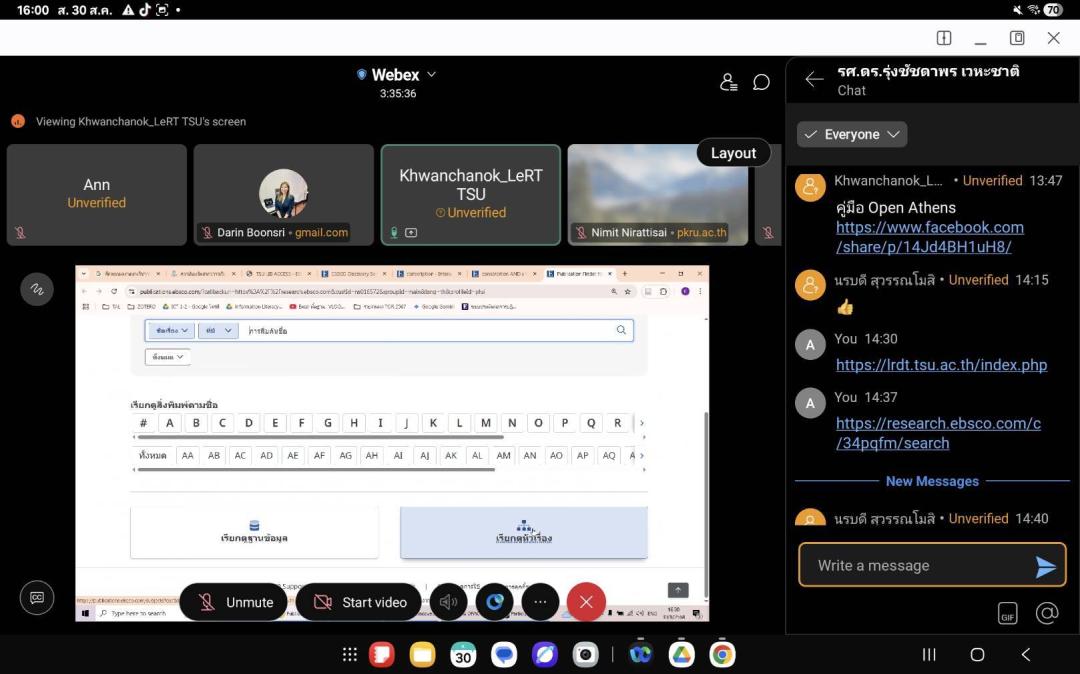Viewport: 1080px width, 674px height.
Task: Tap the GIF icon below message box
Action: (x=1008, y=614)
